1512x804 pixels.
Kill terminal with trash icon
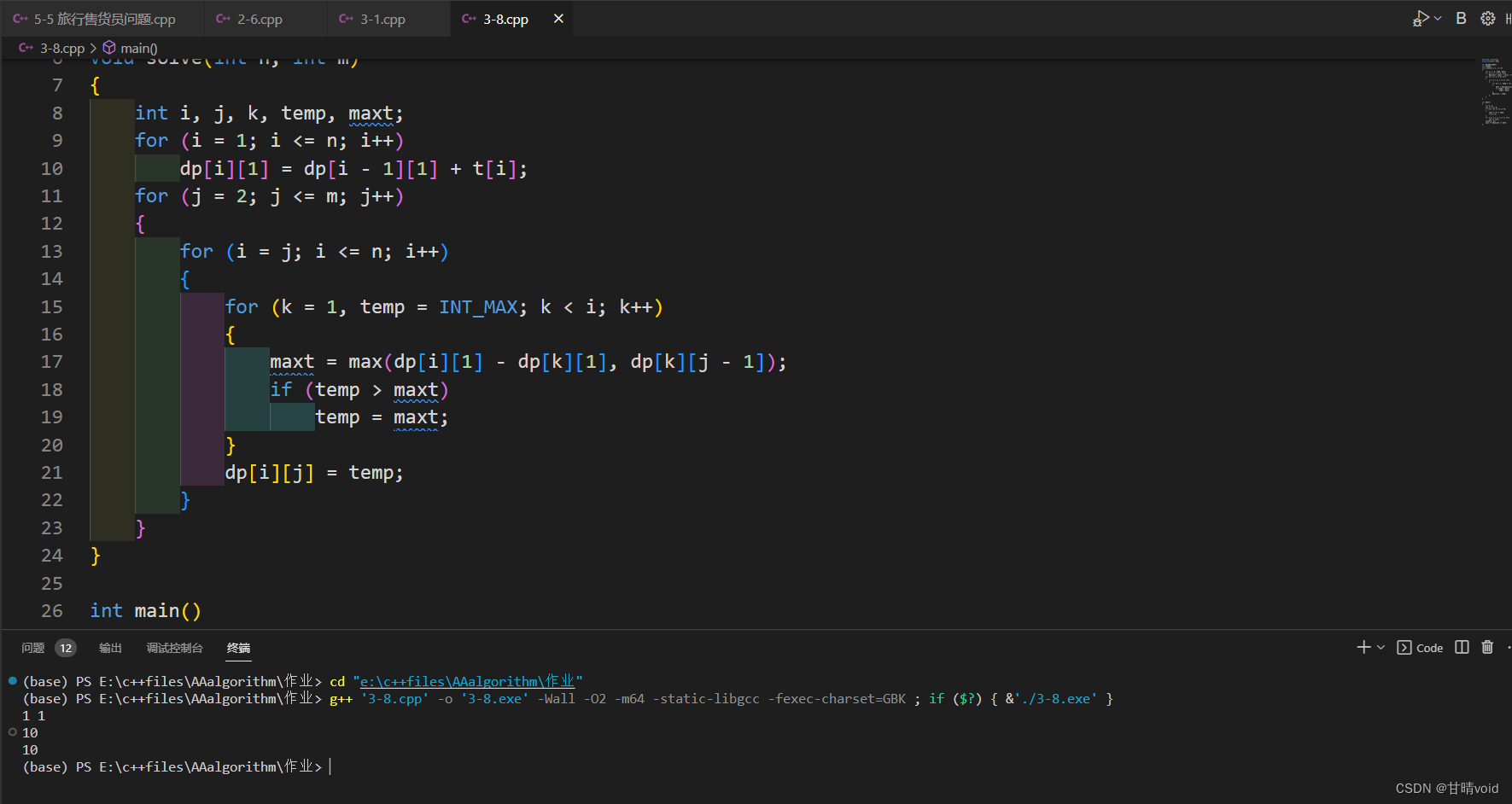pos(1487,648)
